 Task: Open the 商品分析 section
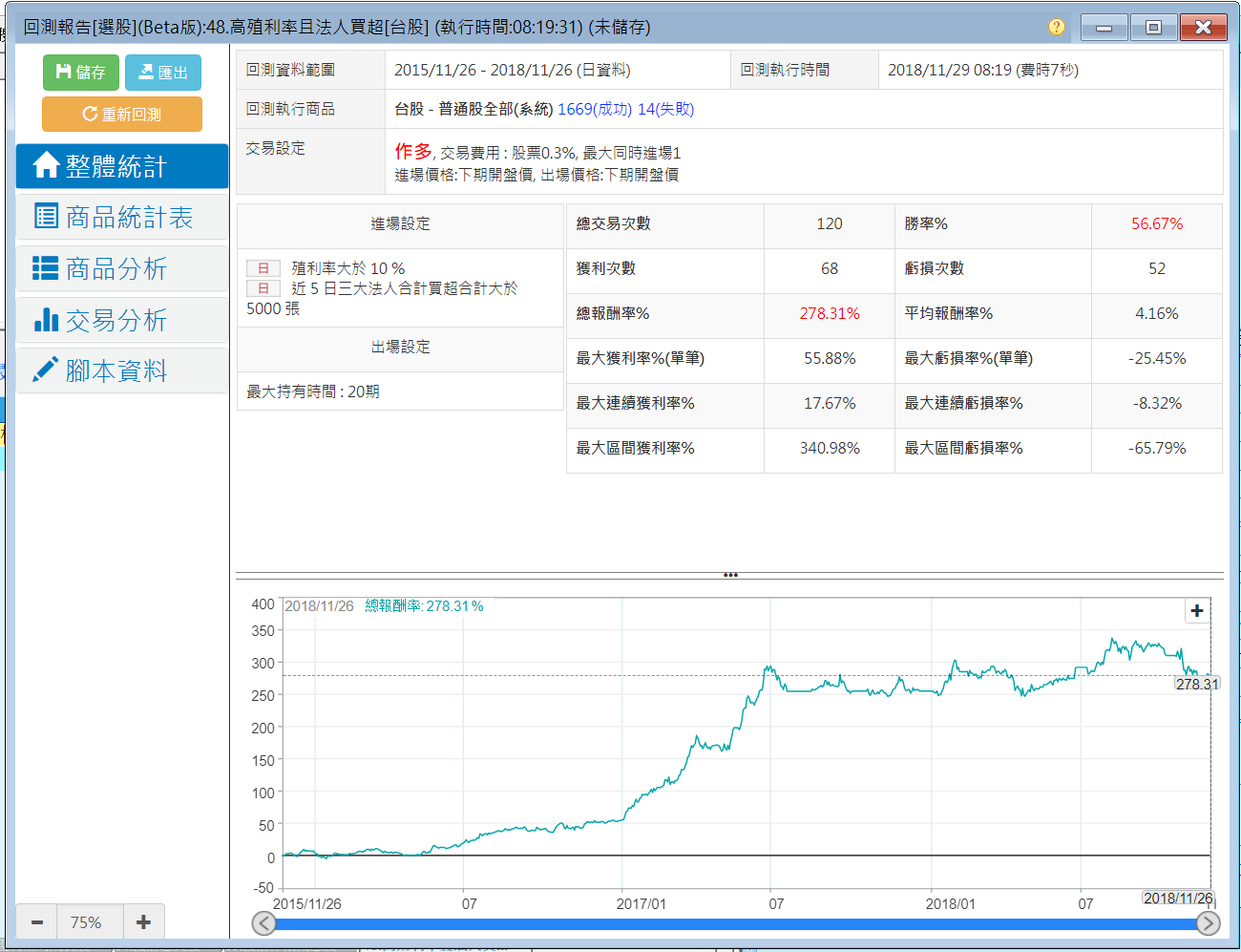coord(122,269)
